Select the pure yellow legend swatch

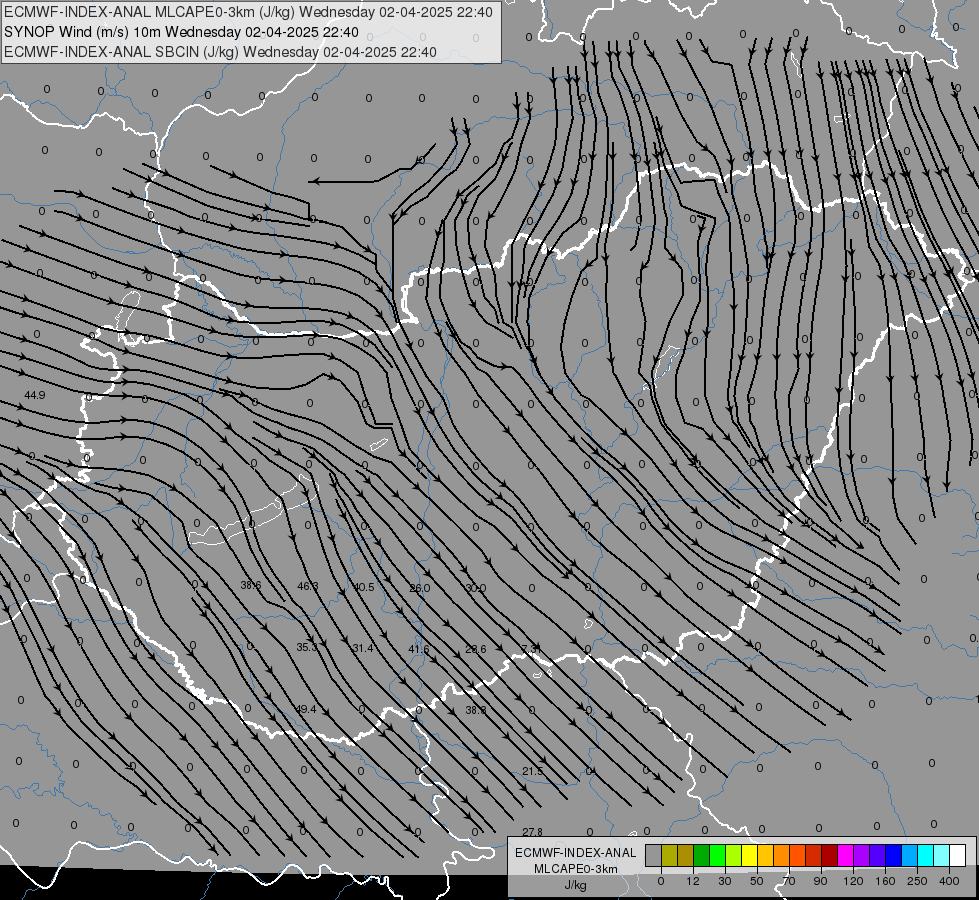click(750, 856)
